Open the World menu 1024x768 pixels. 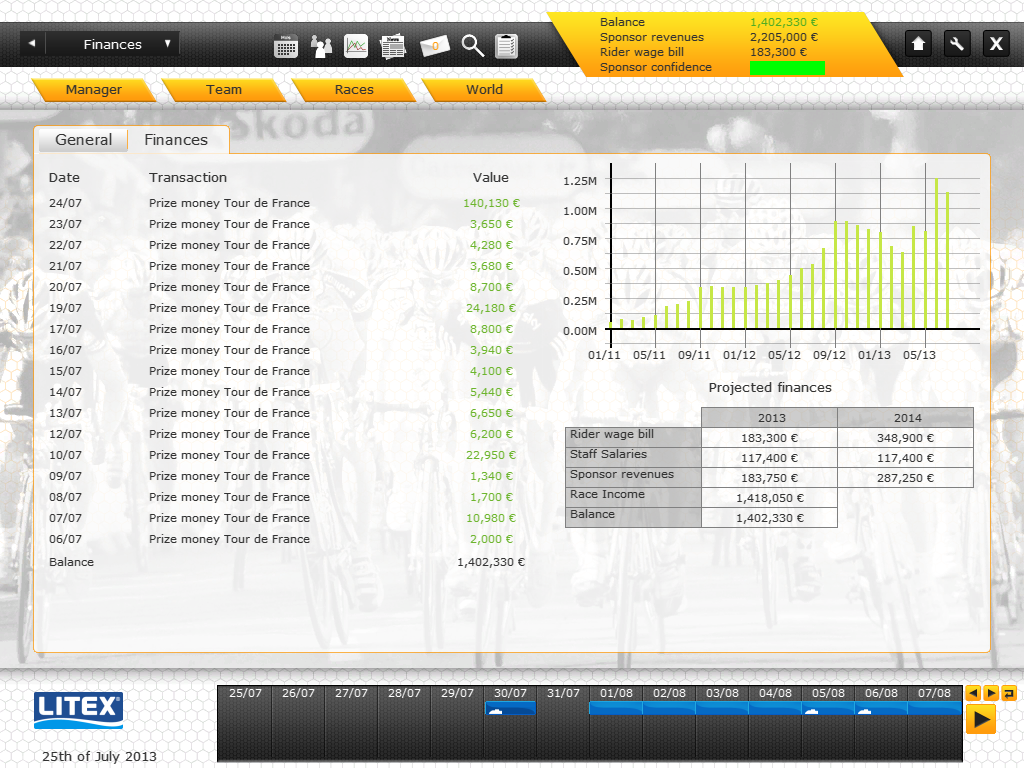484,90
